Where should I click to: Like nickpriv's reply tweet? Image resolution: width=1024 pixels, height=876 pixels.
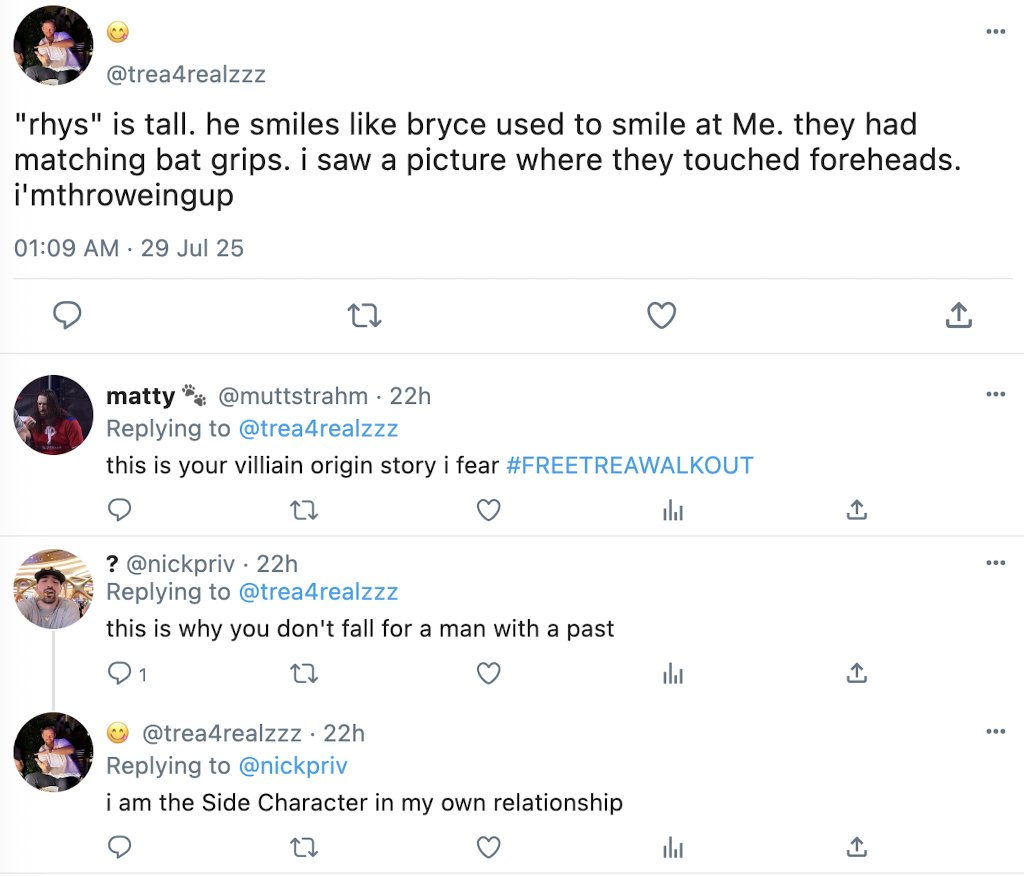point(488,674)
